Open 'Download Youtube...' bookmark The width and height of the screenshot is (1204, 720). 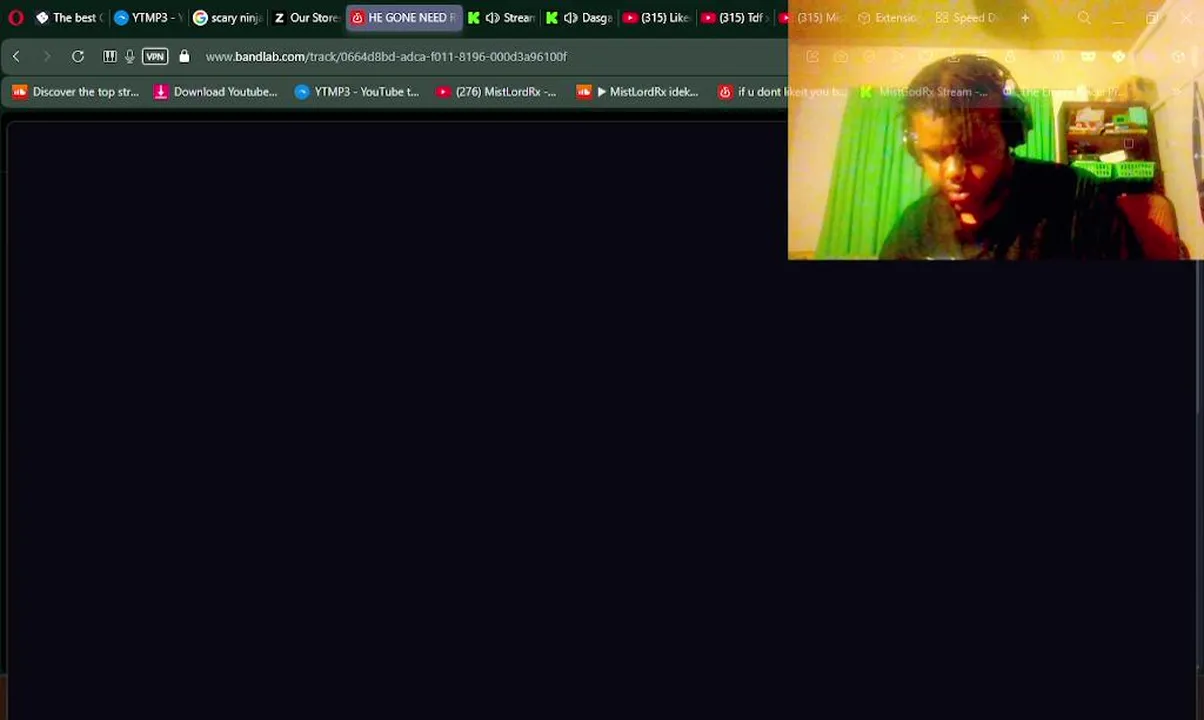click(x=215, y=92)
